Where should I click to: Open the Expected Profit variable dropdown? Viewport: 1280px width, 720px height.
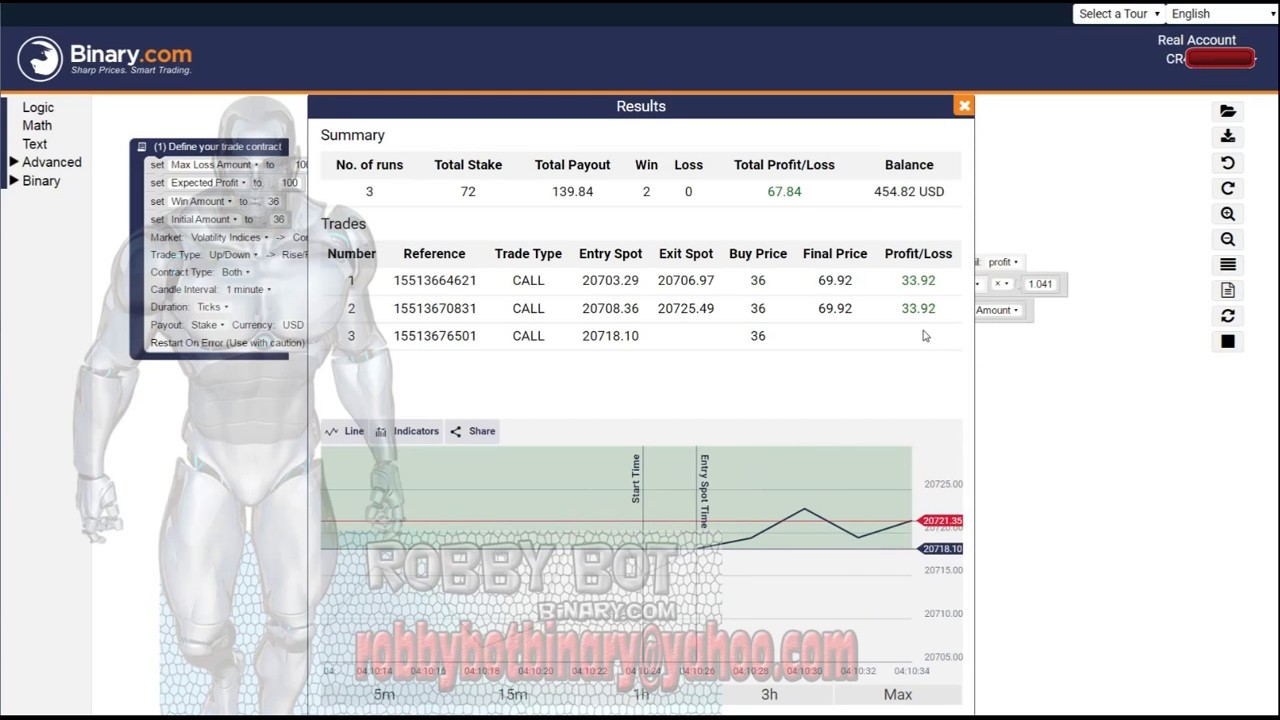(x=208, y=183)
